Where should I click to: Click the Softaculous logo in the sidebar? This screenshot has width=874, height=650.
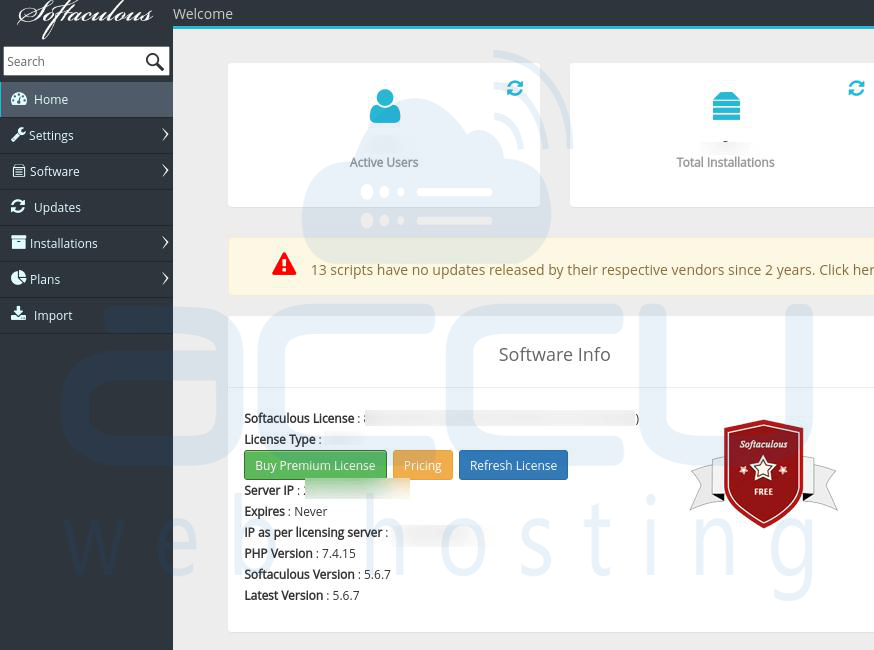click(x=85, y=18)
